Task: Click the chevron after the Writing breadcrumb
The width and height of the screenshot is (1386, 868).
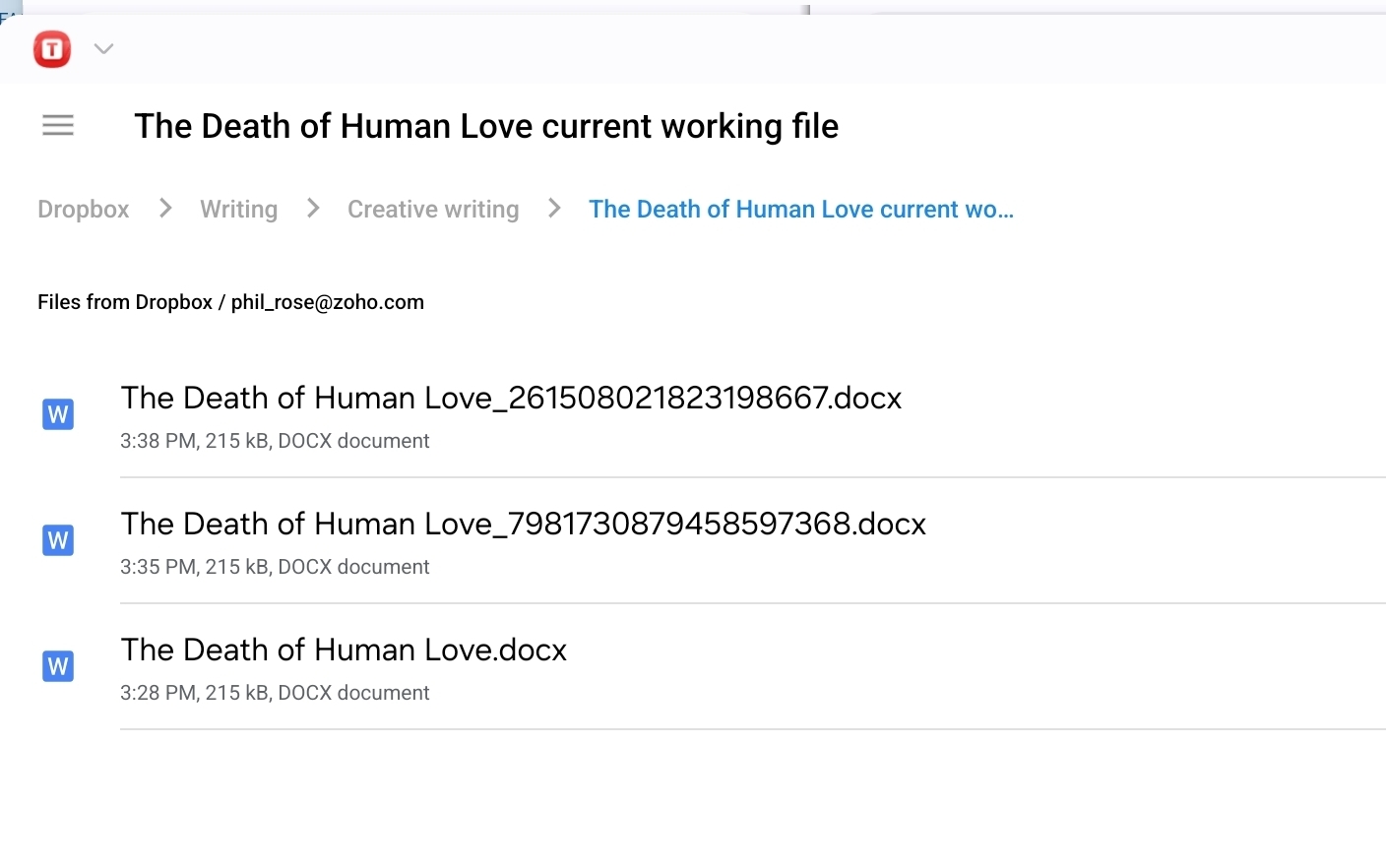Action: 313,209
